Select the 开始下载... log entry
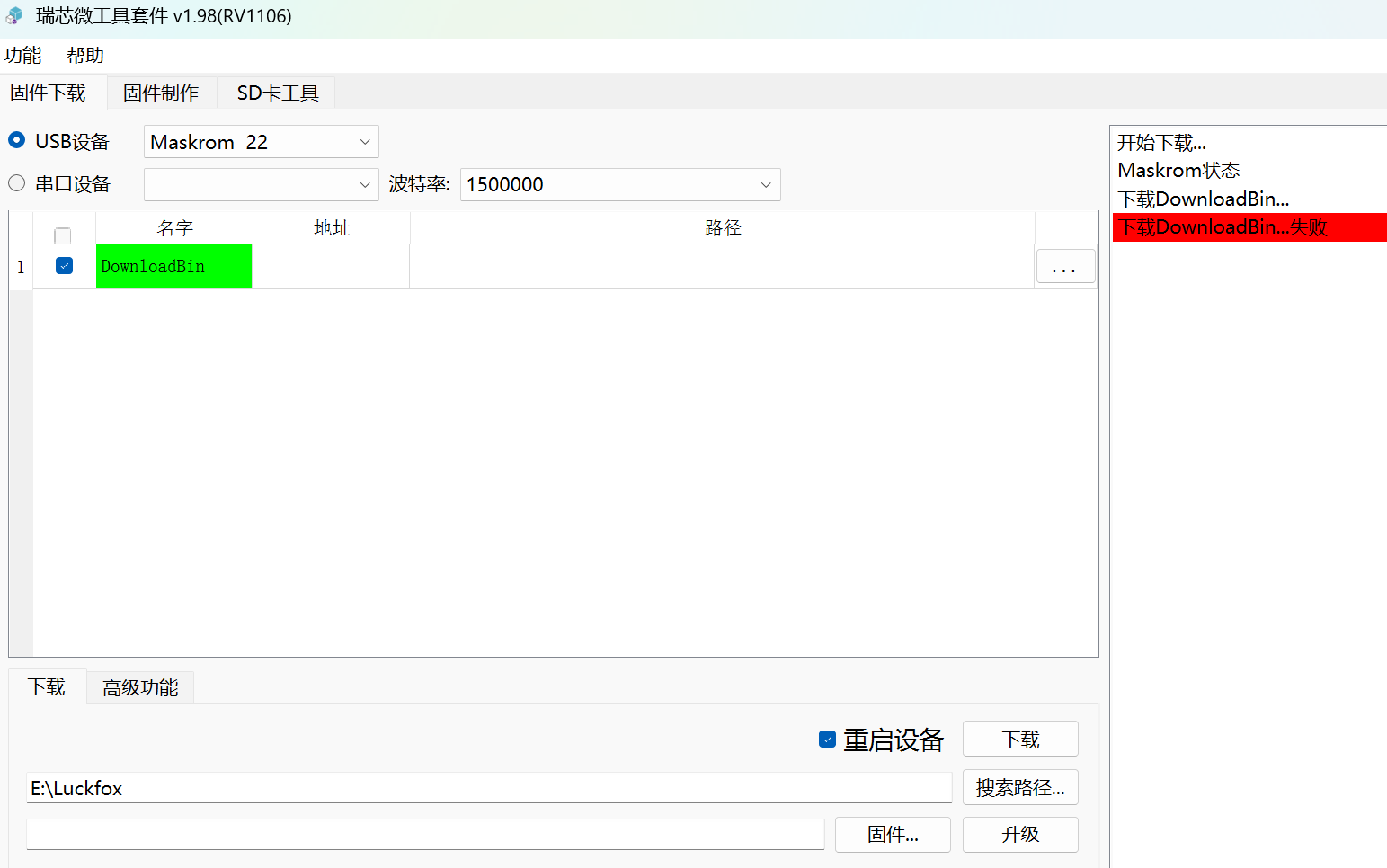1387x868 pixels. [x=1249, y=143]
